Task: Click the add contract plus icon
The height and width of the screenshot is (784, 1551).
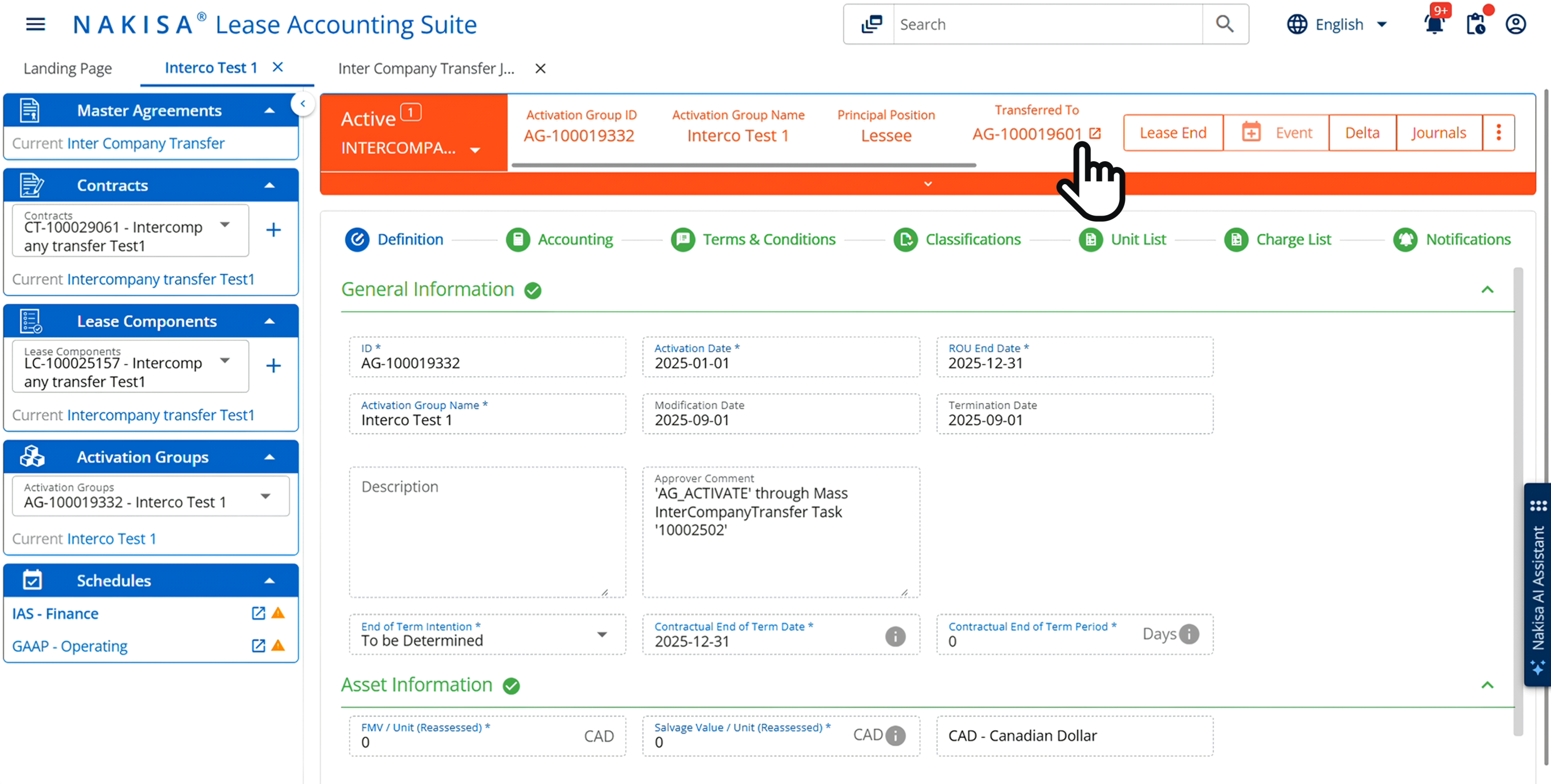Action: (273, 229)
